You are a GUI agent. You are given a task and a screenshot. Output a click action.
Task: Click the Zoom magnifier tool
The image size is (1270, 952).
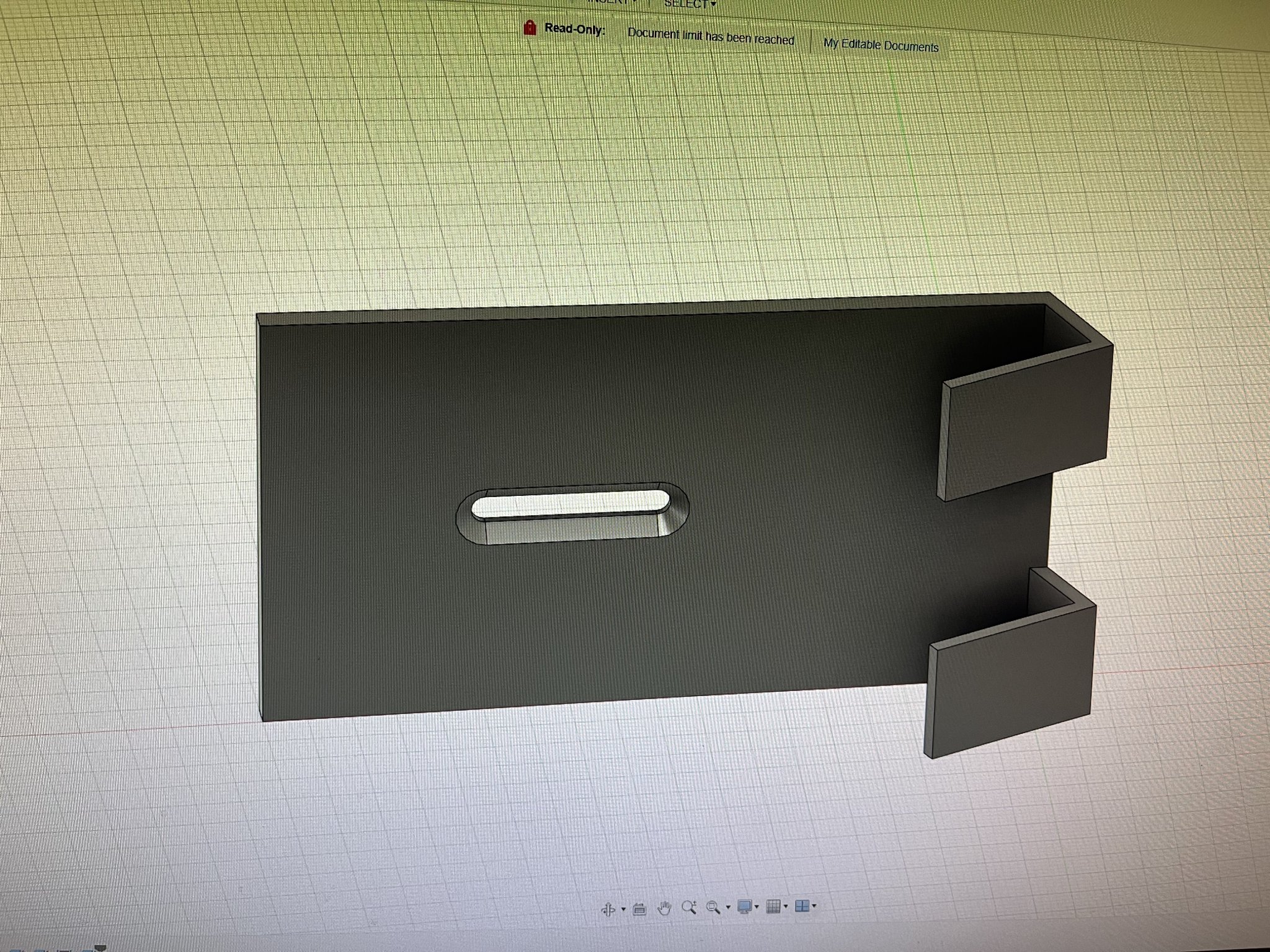[x=688, y=908]
